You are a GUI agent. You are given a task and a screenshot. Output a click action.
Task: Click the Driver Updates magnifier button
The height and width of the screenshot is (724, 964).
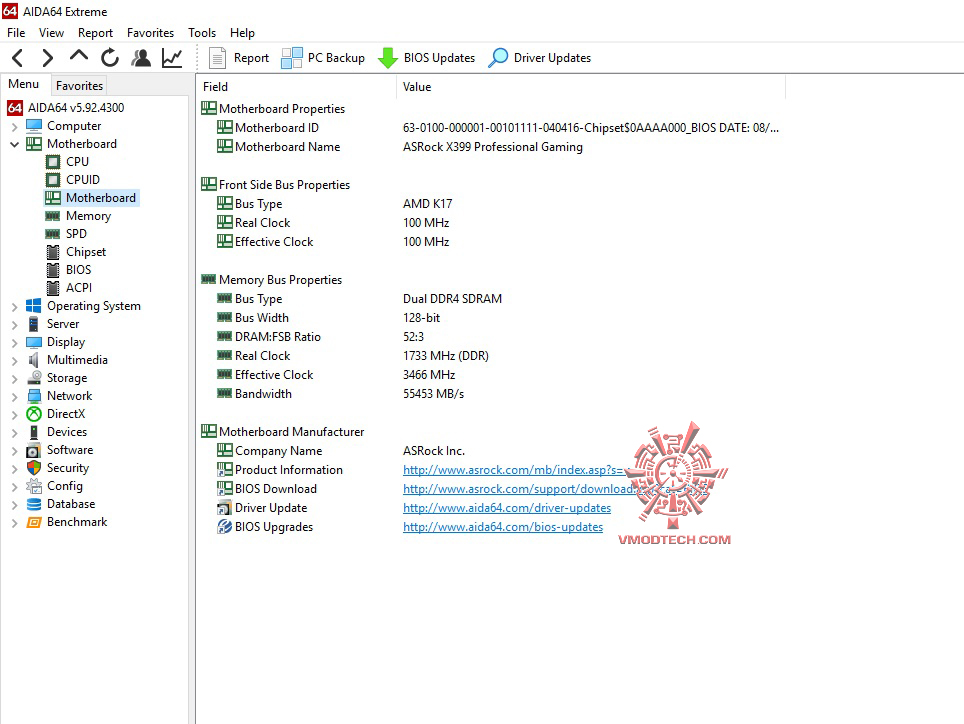point(540,58)
